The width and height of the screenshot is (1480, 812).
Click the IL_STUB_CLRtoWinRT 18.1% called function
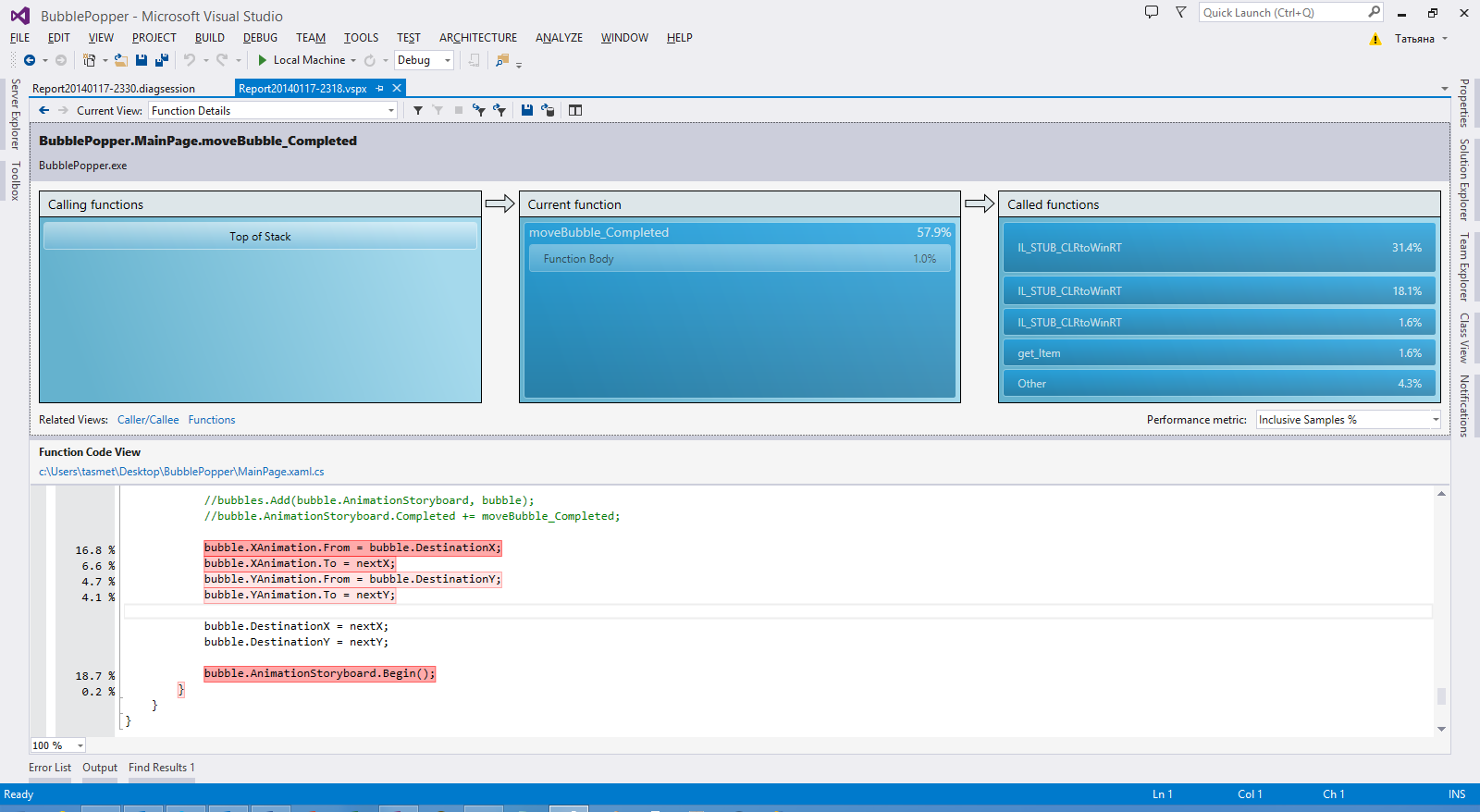coord(1219,290)
